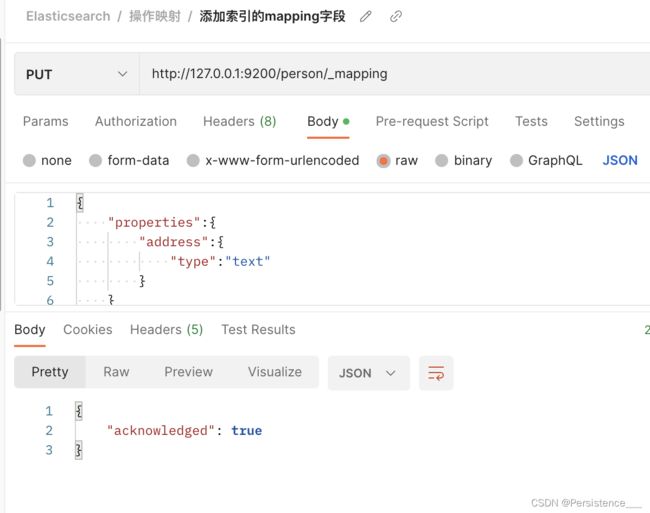The width and height of the screenshot is (650, 513).
Task: Open the Pre-request Script tab
Action: point(432,121)
